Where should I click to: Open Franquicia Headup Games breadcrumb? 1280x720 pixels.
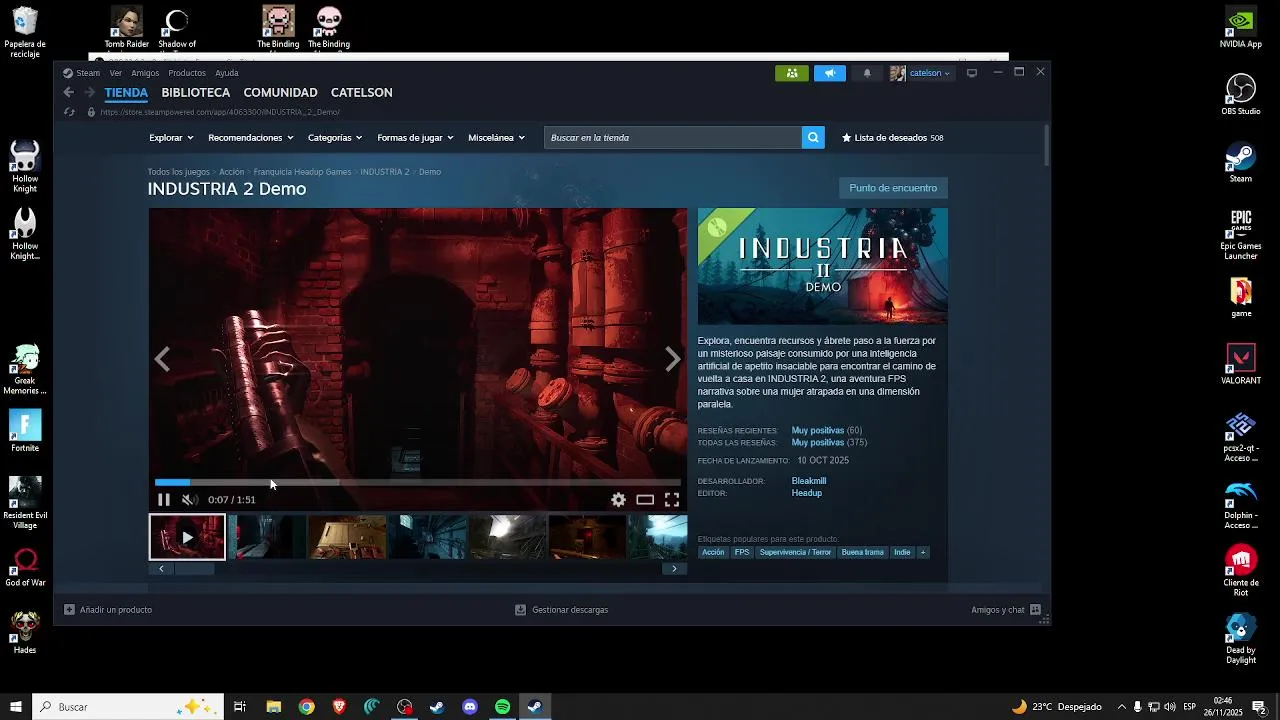[x=302, y=172]
